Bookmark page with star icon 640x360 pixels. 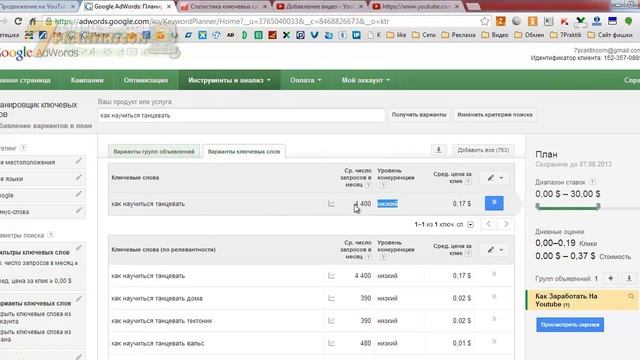click(484, 21)
